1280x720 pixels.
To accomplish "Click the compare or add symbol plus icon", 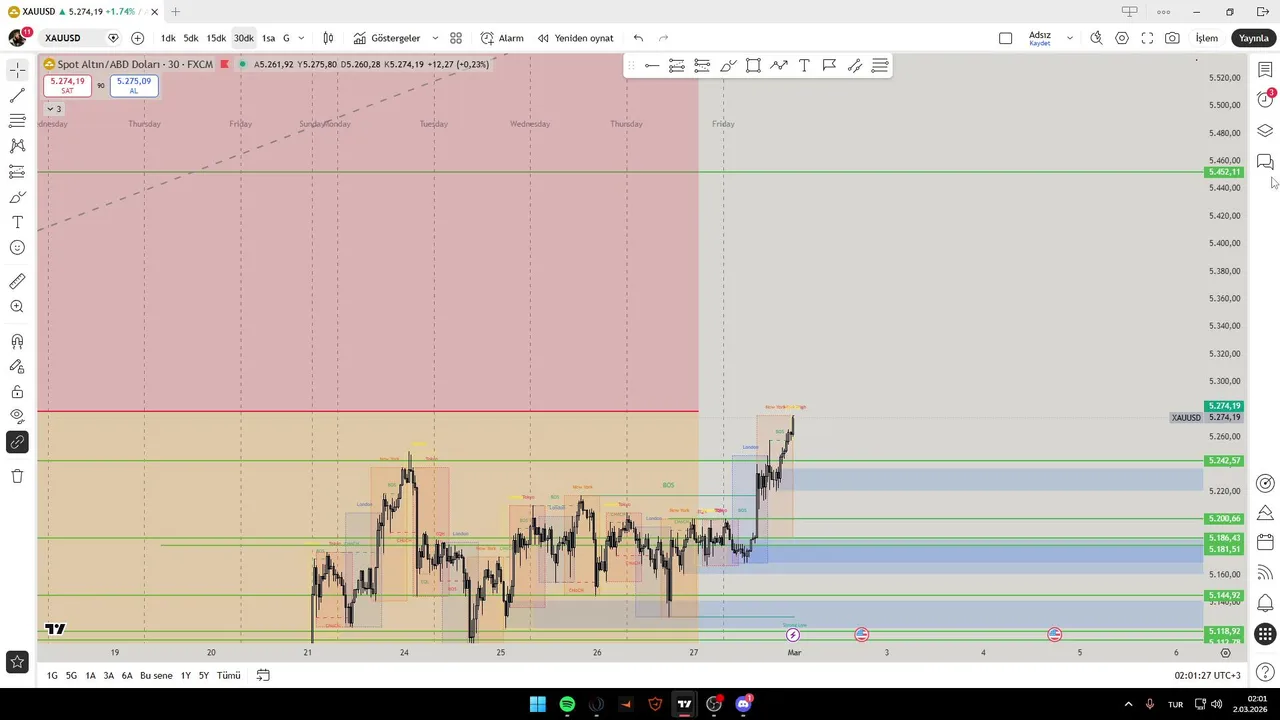I will click(x=137, y=38).
